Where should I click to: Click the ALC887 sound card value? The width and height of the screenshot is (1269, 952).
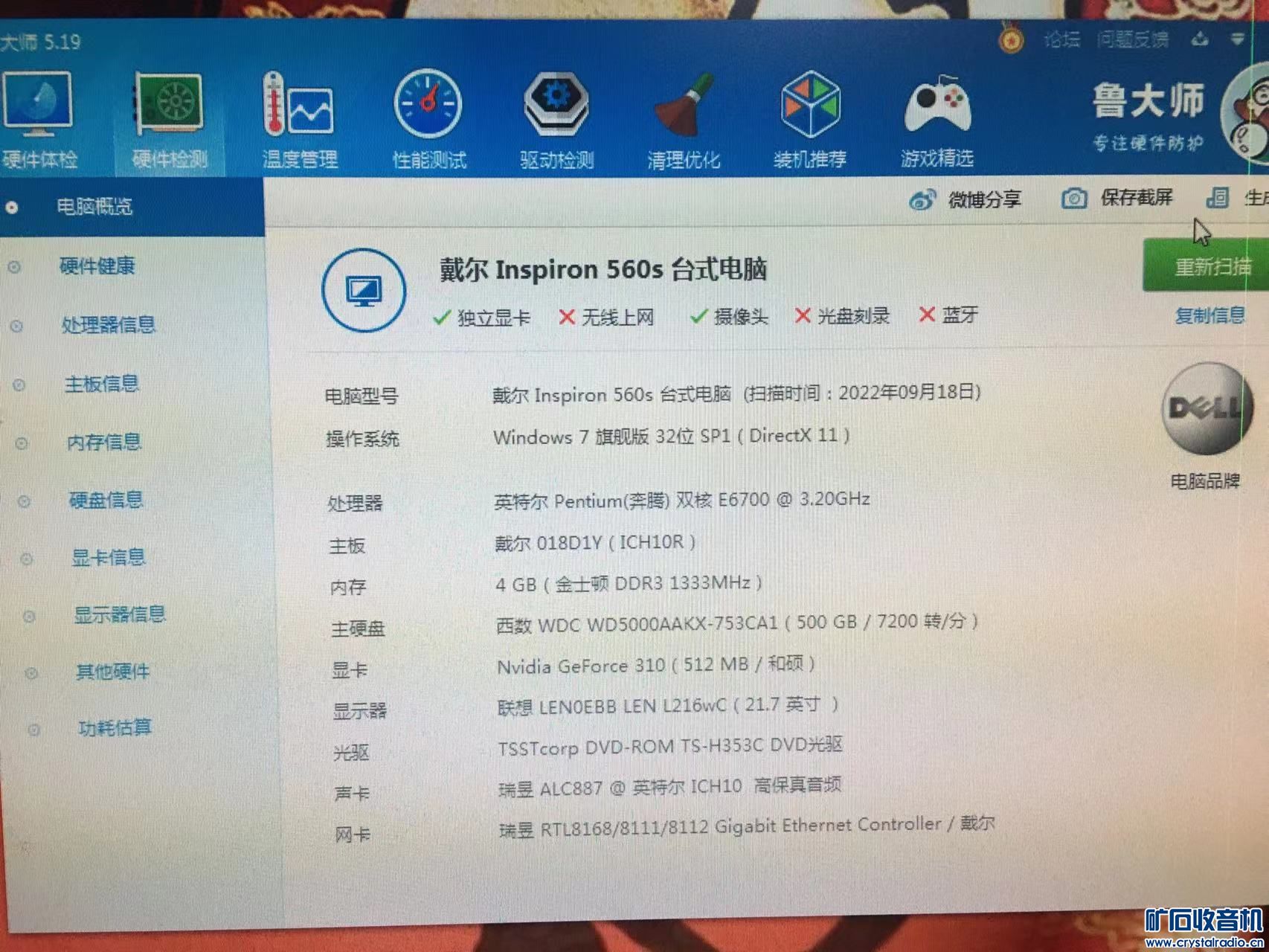coord(670,786)
